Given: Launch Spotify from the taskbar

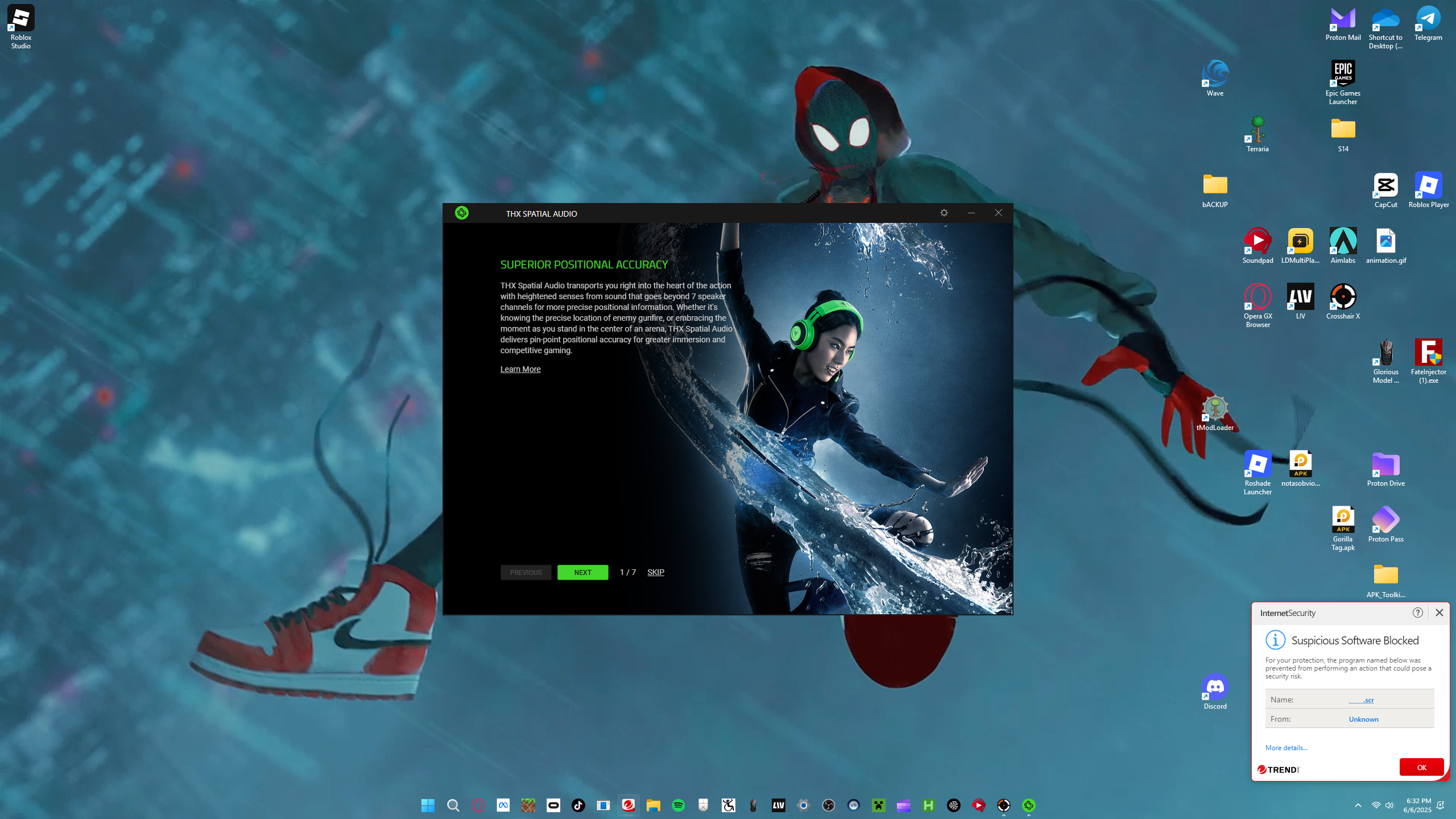Looking at the screenshot, I should [x=678, y=805].
